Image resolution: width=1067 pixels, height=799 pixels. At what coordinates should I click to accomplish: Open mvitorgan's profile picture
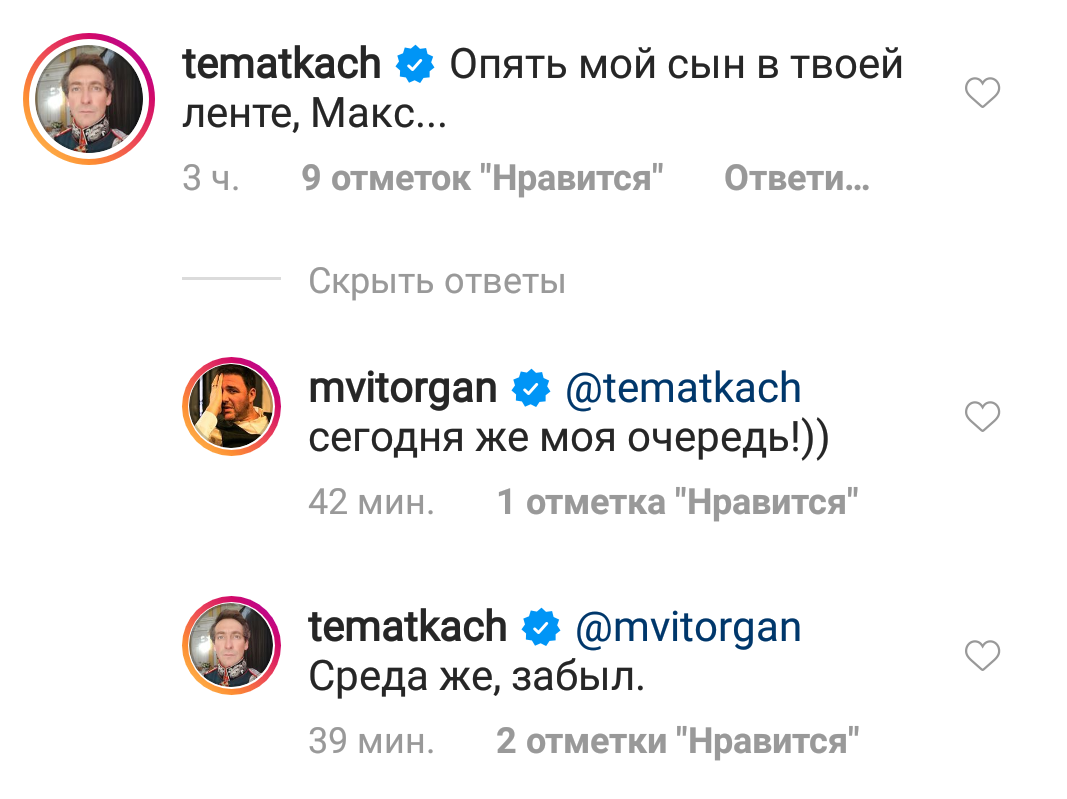pos(232,405)
